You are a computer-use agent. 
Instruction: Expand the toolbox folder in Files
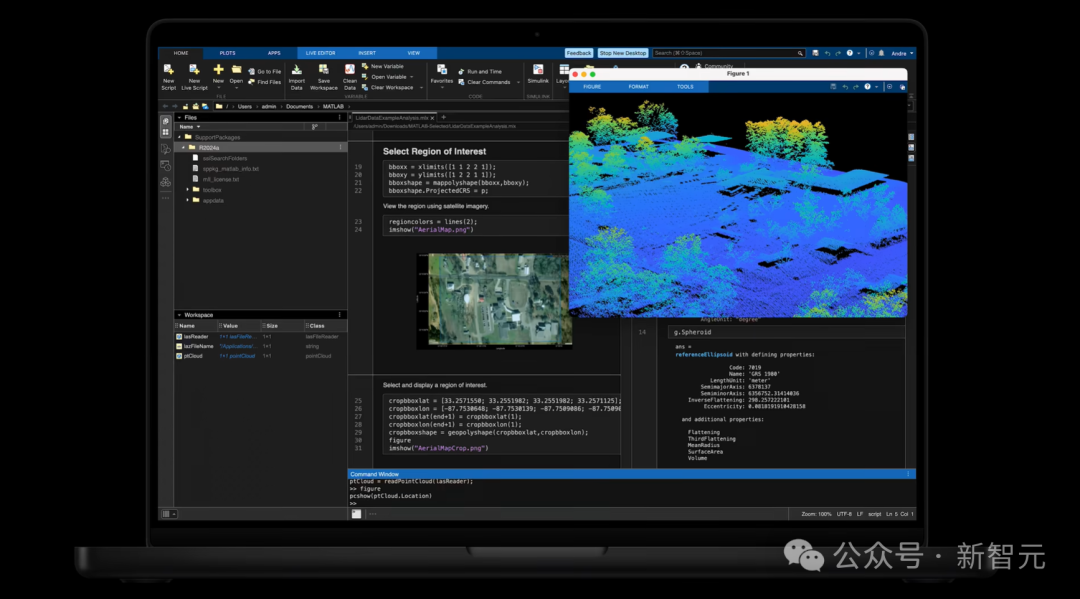(187, 190)
